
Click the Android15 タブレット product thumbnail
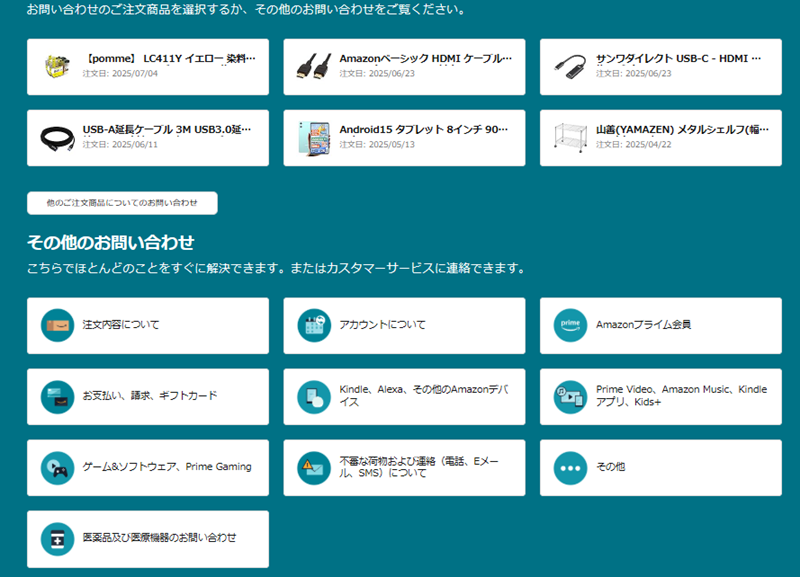314,138
